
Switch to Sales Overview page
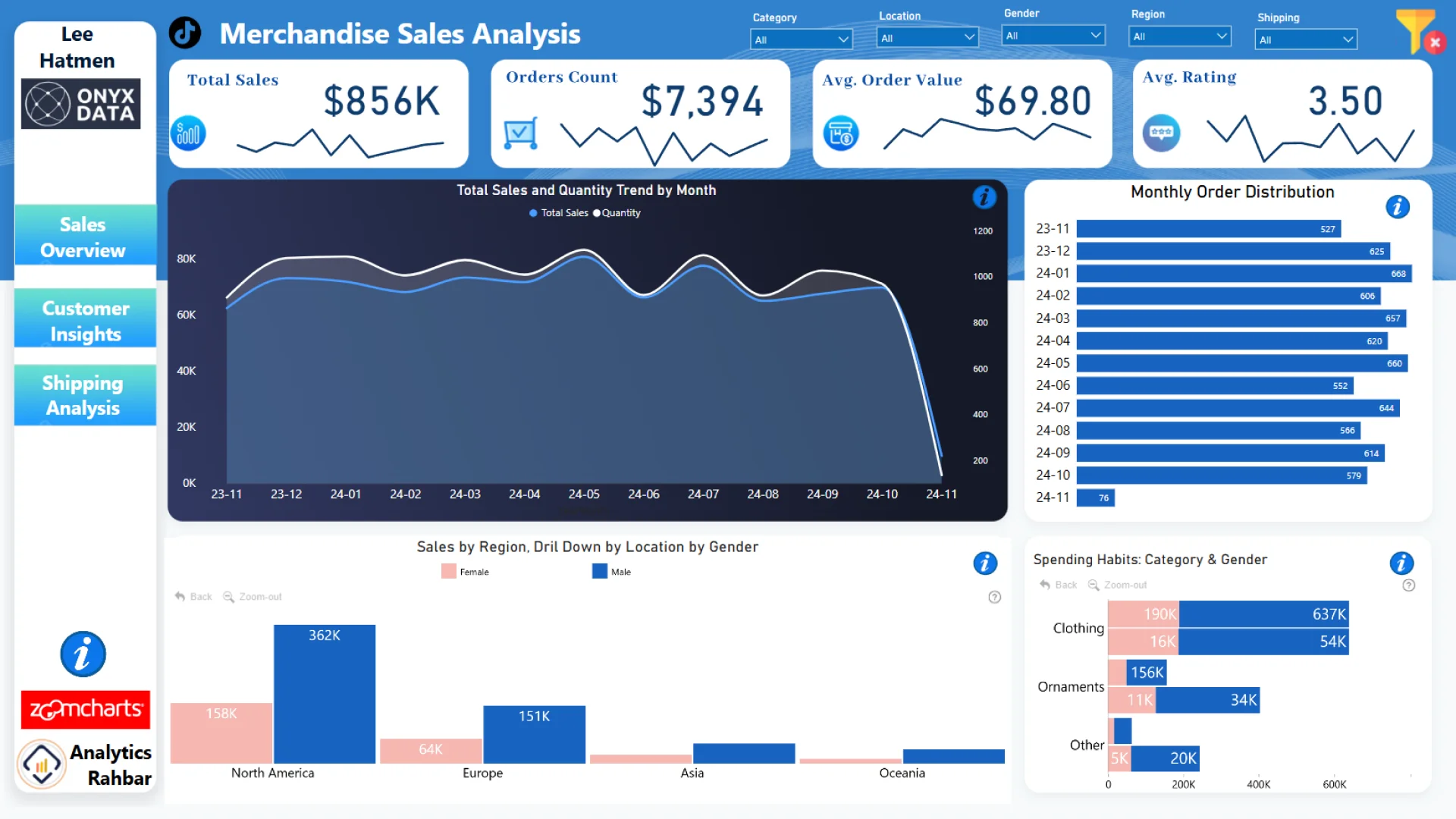point(85,235)
